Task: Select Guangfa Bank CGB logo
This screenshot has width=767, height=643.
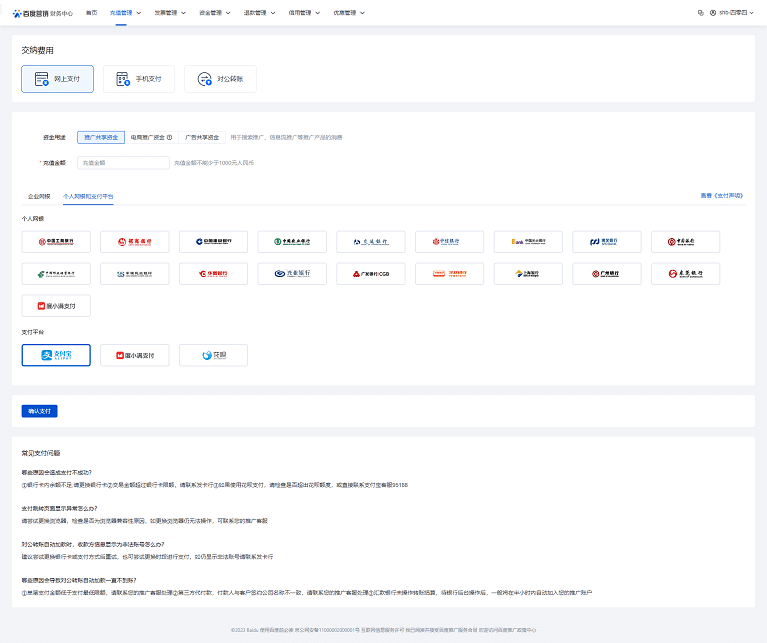Action: pos(370,273)
